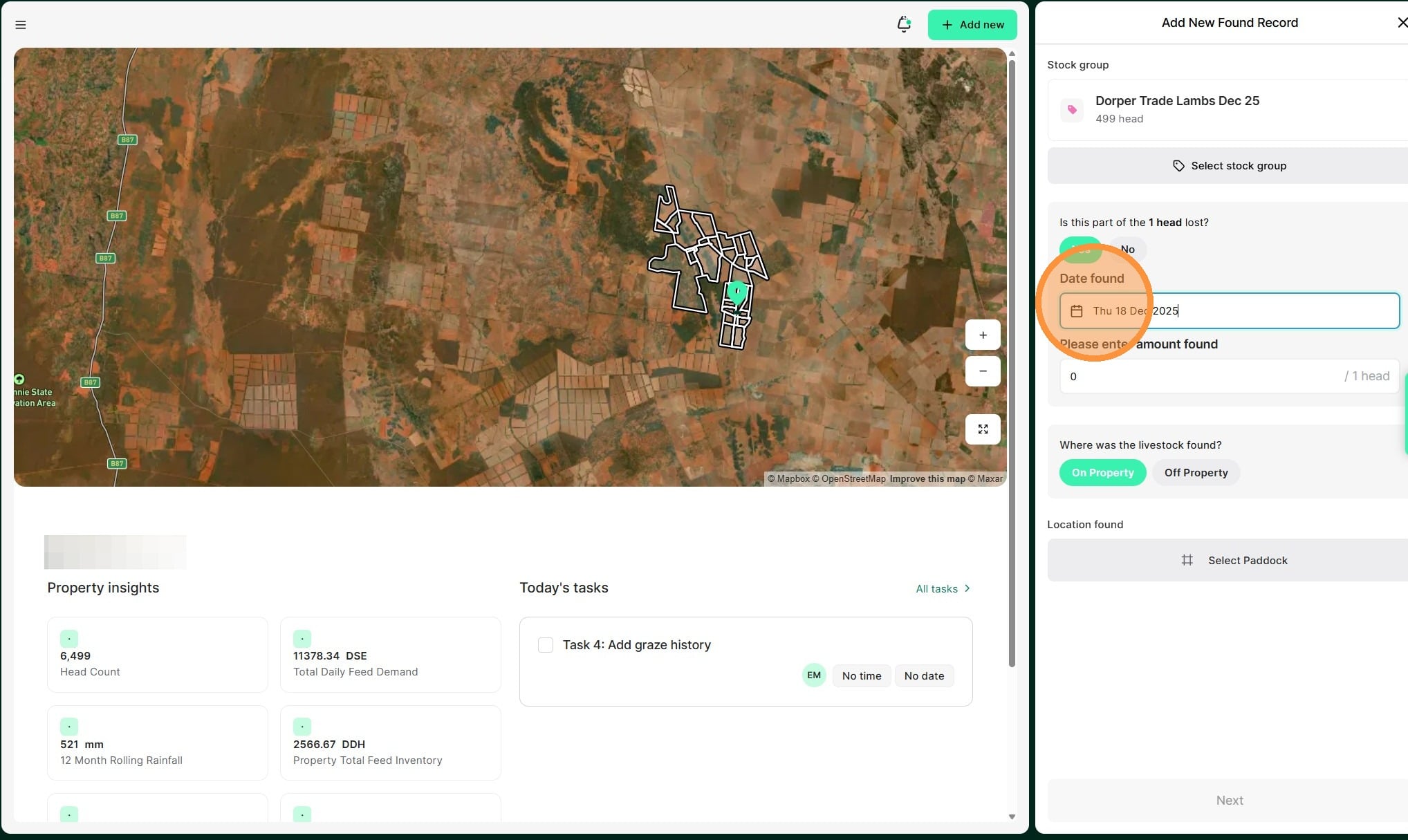
Task: Open the hamburger navigation menu
Action: coord(21,25)
